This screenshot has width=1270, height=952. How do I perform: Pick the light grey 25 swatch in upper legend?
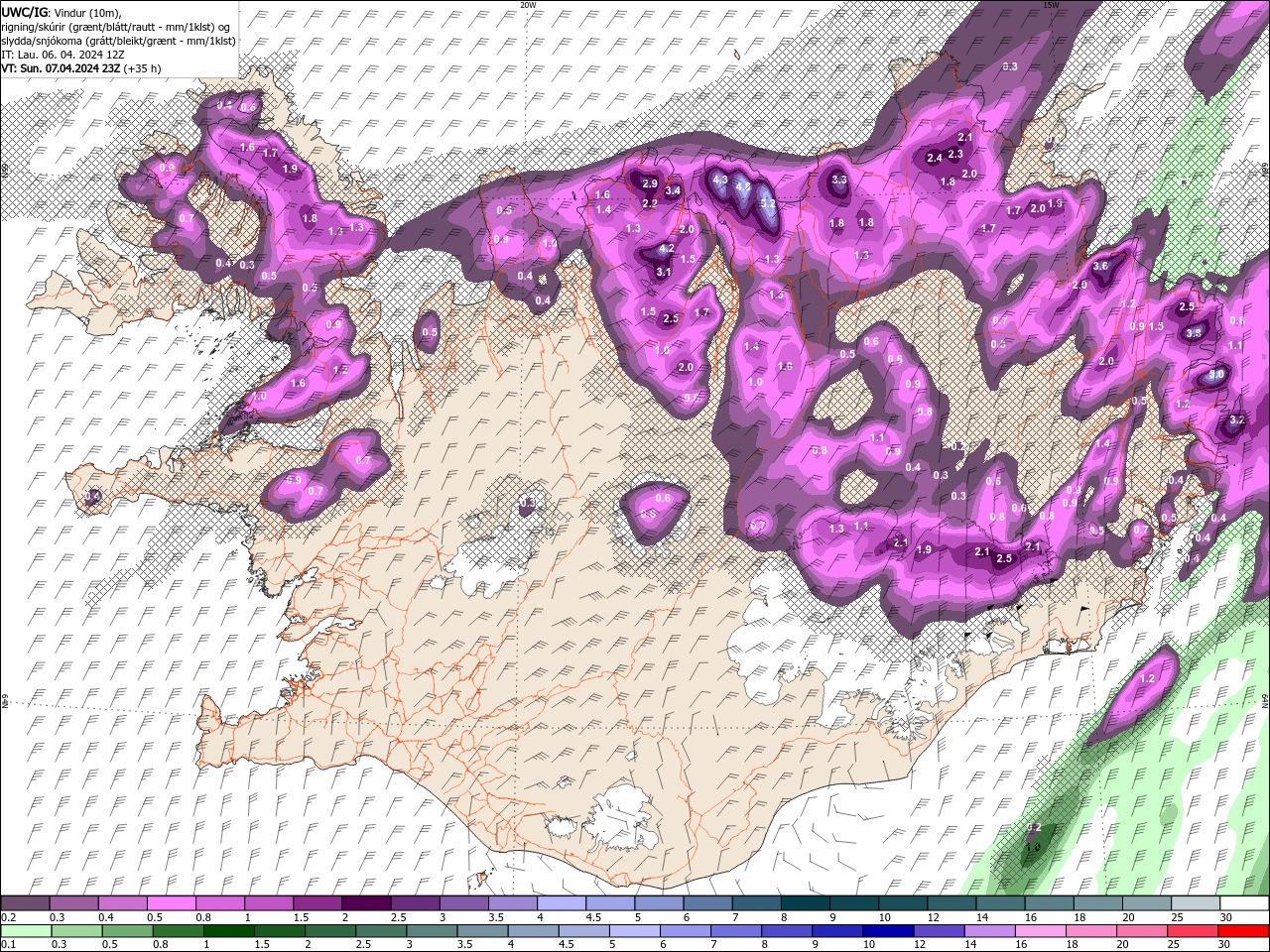pos(1196,903)
